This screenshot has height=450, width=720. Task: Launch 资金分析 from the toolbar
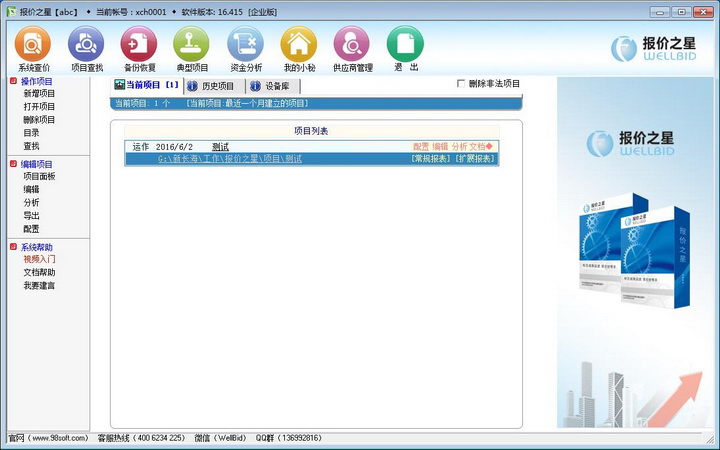(246, 44)
